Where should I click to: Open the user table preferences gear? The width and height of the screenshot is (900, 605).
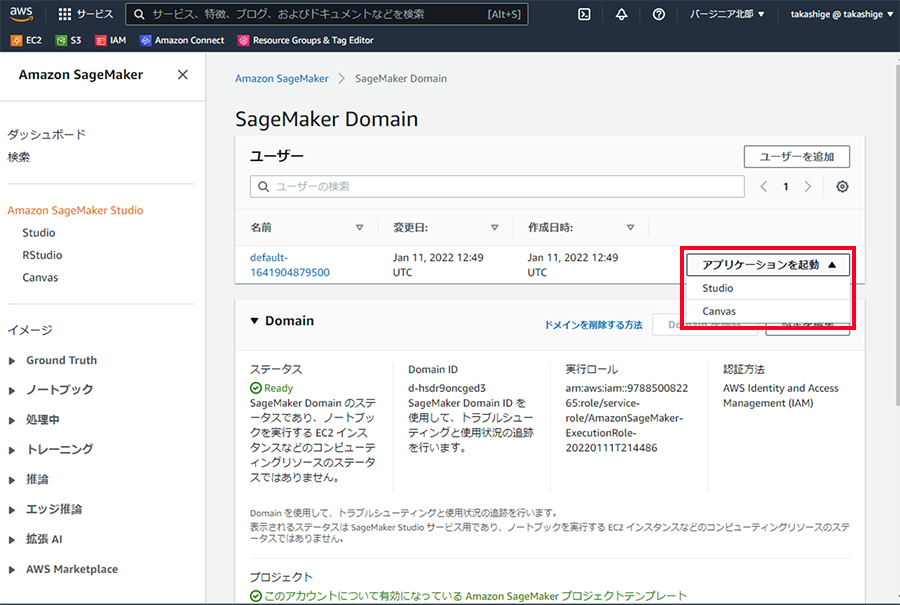coord(842,187)
